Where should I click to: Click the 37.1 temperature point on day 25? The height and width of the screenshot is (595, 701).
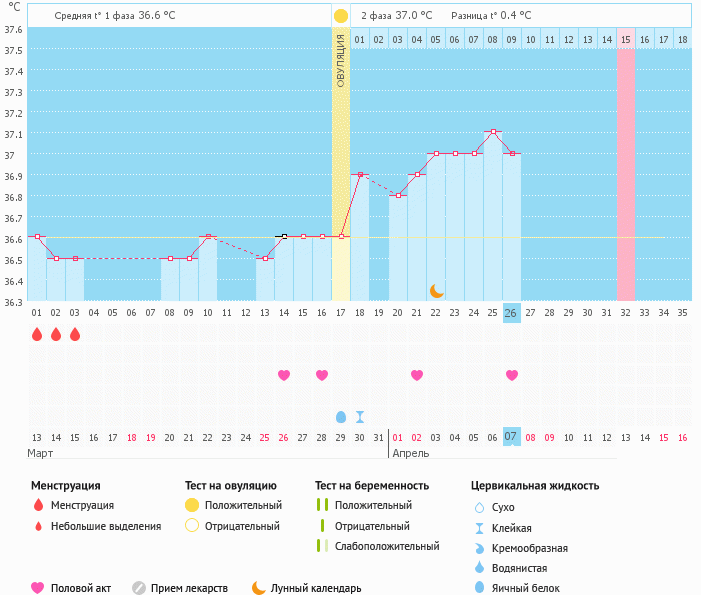[x=493, y=131]
